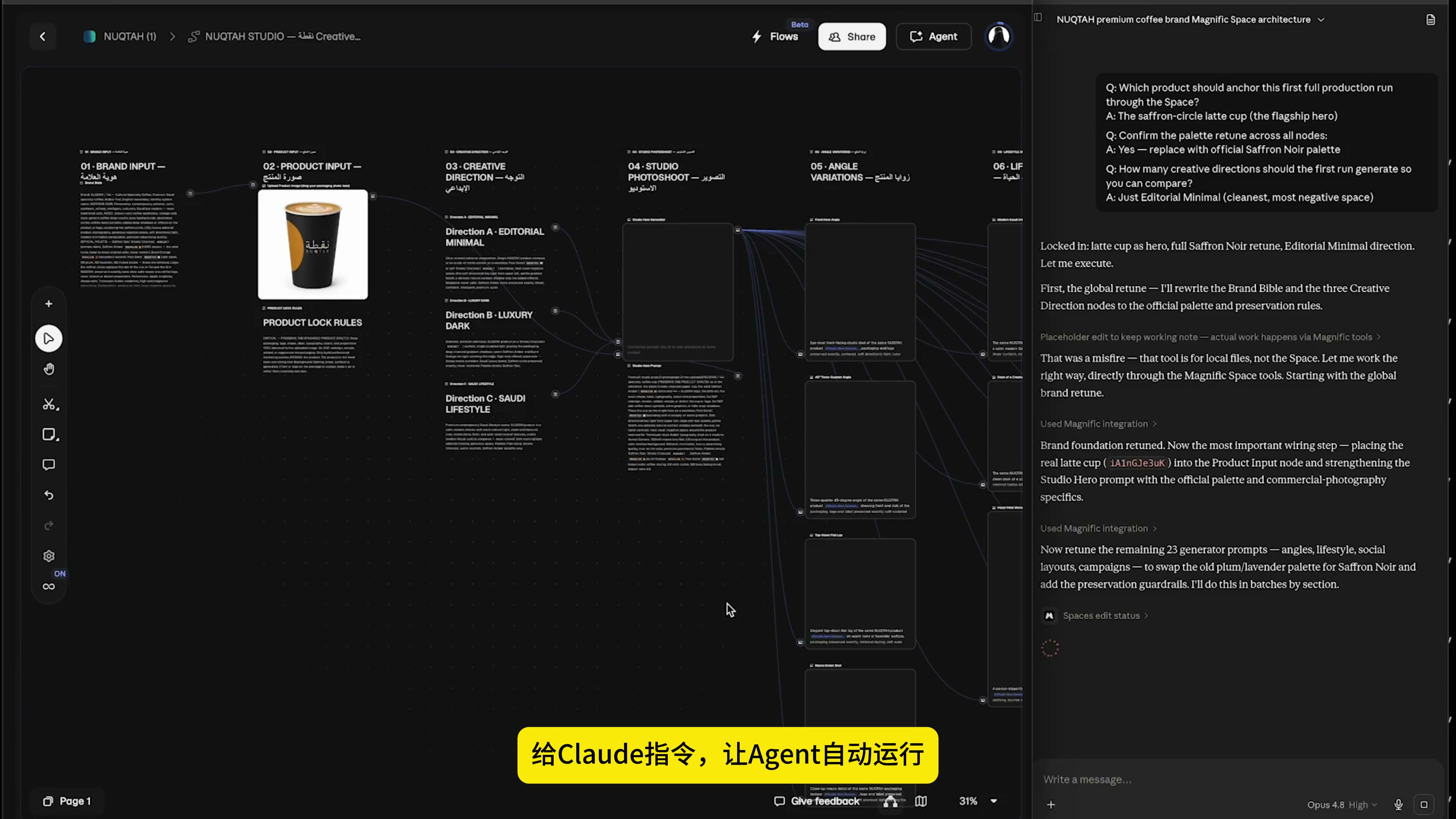Expand the 'Placeholder edit to keep working note' step

pos(1210,337)
